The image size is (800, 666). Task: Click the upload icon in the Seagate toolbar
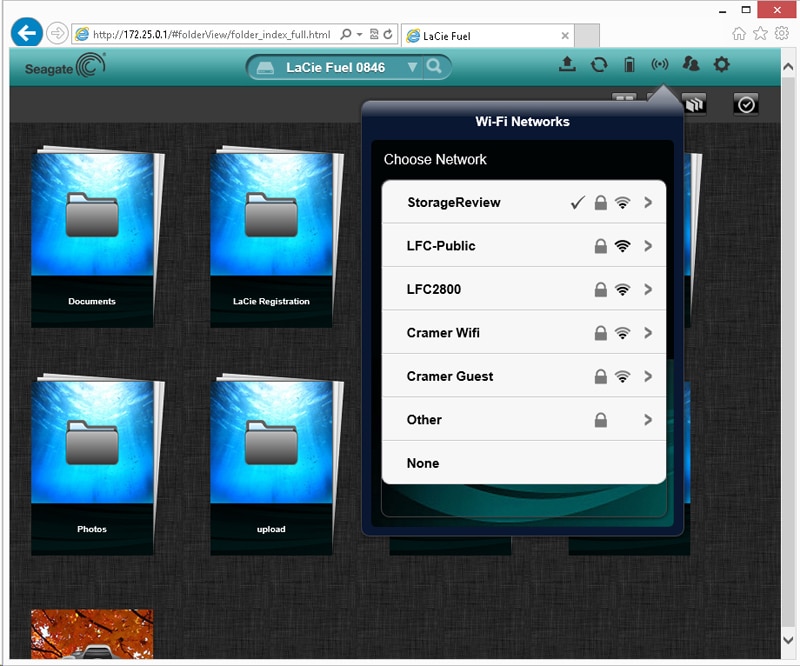[567, 64]
